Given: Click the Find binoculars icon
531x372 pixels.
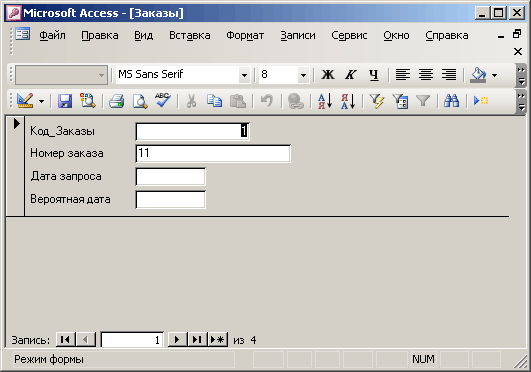Looking at the screenshot, I should coord(452,101).
